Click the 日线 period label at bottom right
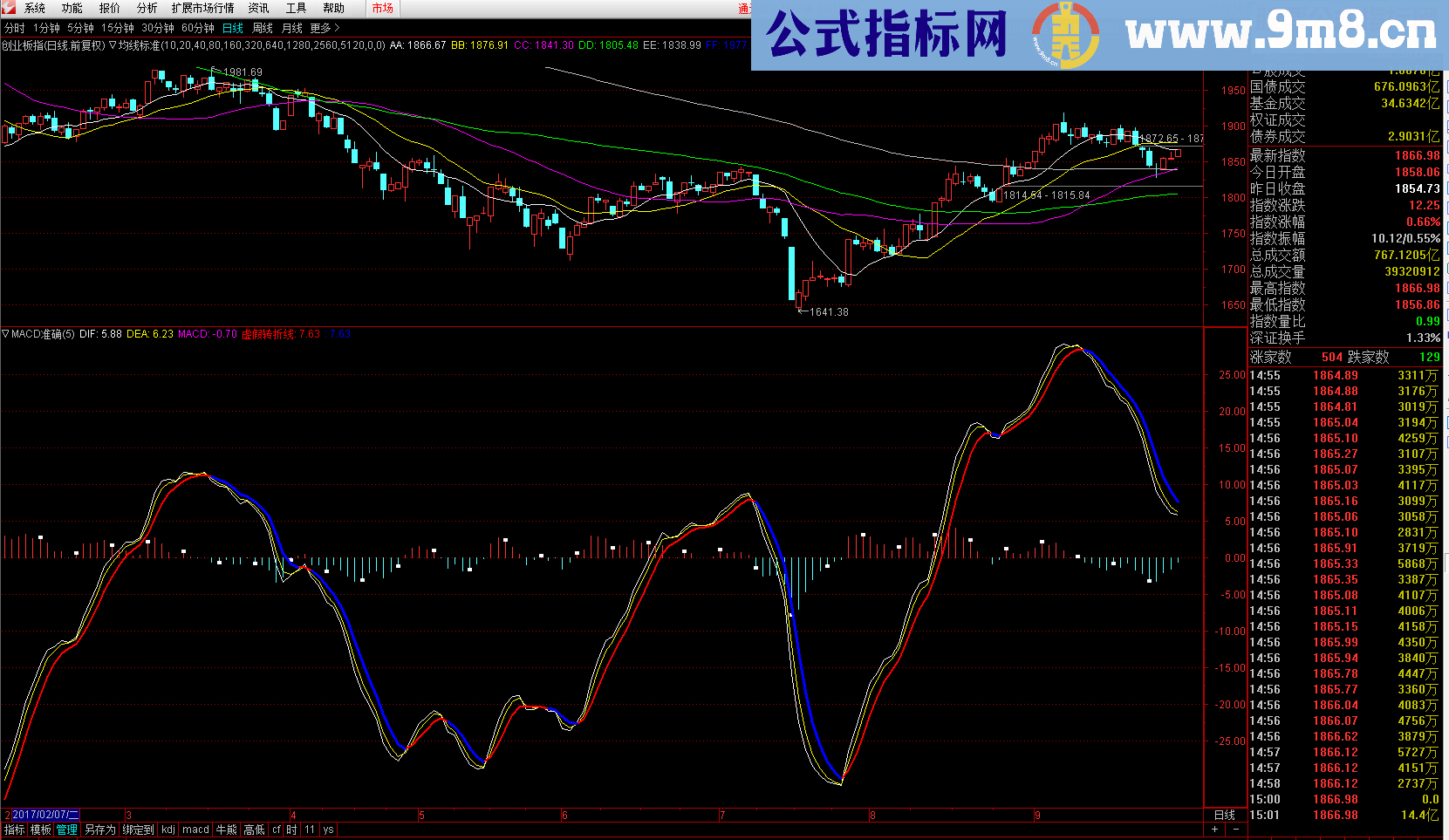 [1225, 815]
